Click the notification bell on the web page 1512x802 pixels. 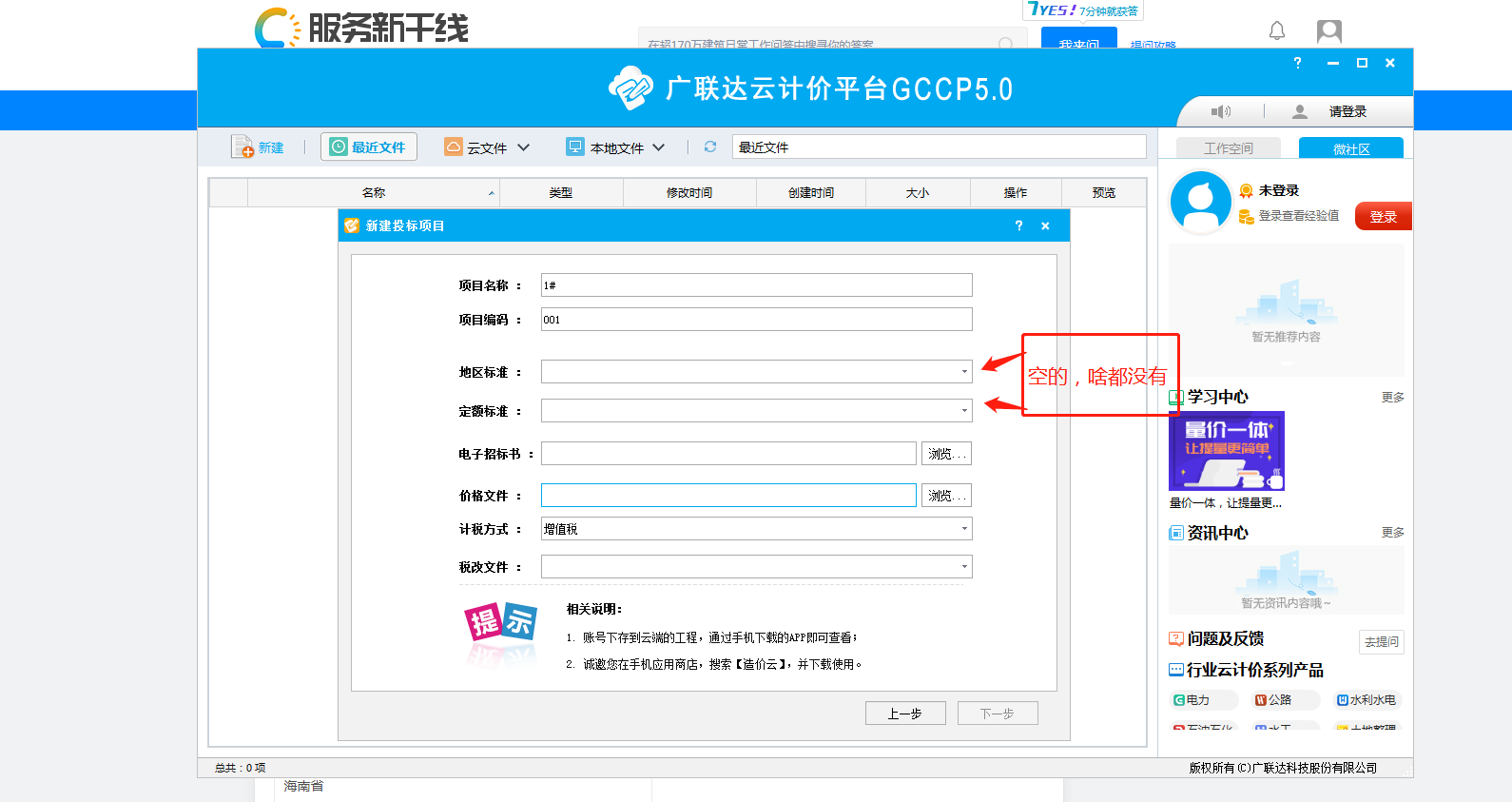(1277, 31)
